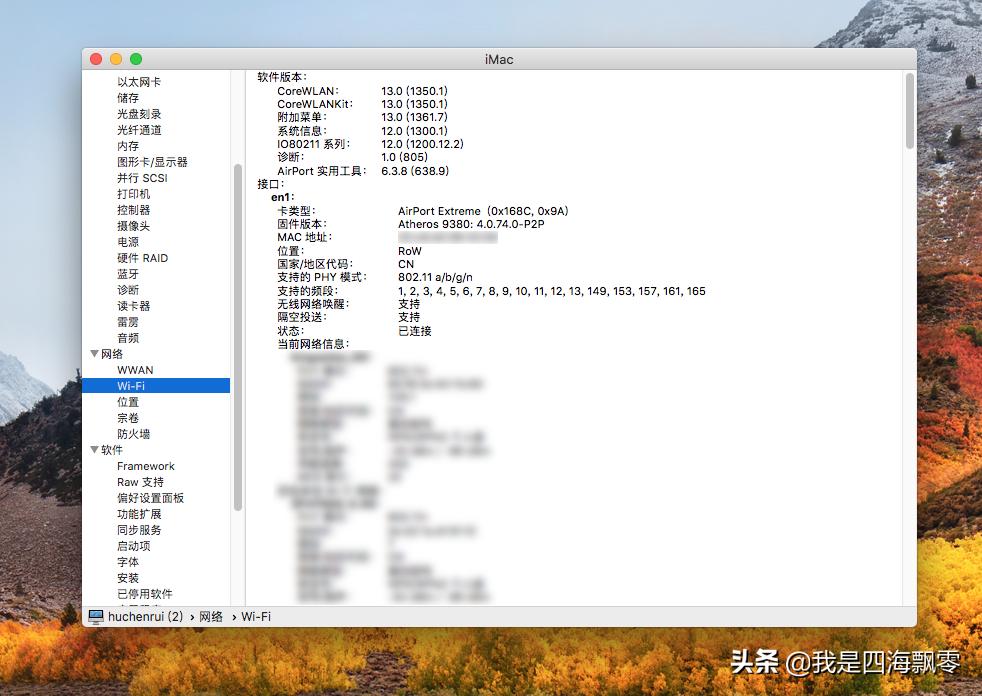Click the en1 interface heading
The height and width of the screenshot is (696, 982).
[x=282, y=197]
